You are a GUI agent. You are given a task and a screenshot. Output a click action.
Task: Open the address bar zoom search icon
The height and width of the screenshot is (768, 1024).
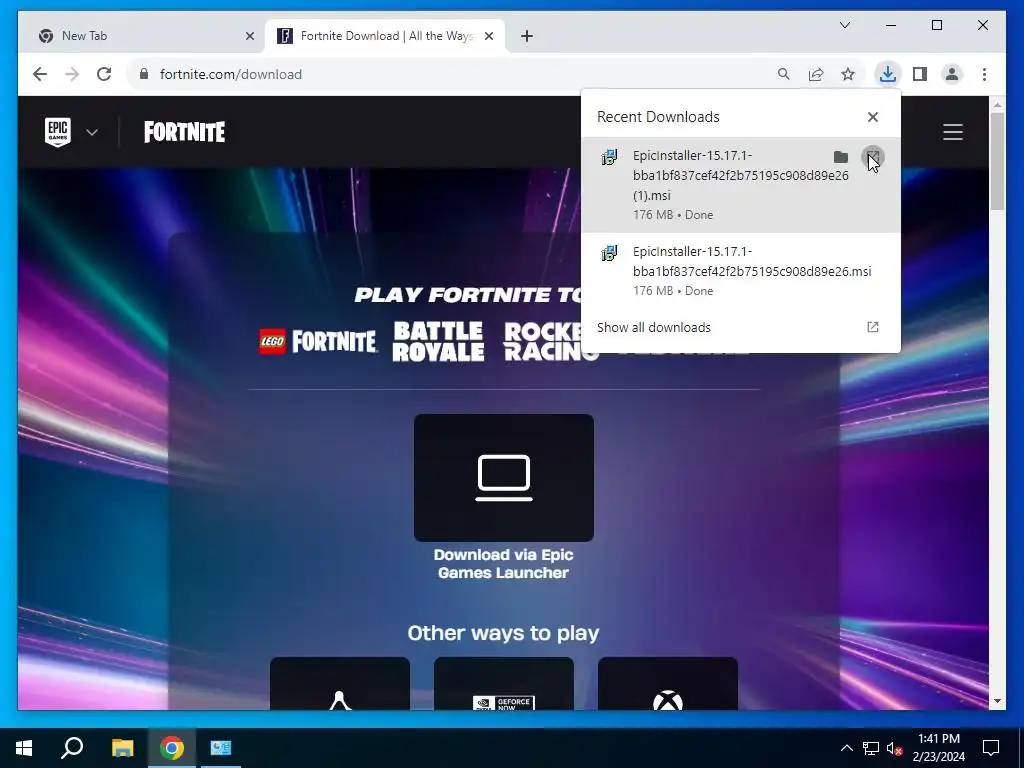coord(784,74)
